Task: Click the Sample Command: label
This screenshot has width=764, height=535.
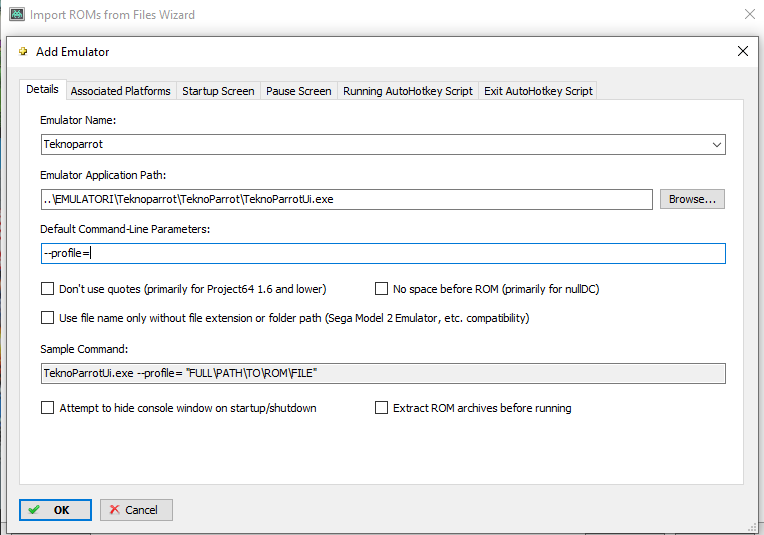Action: click(x=84, y=349)
